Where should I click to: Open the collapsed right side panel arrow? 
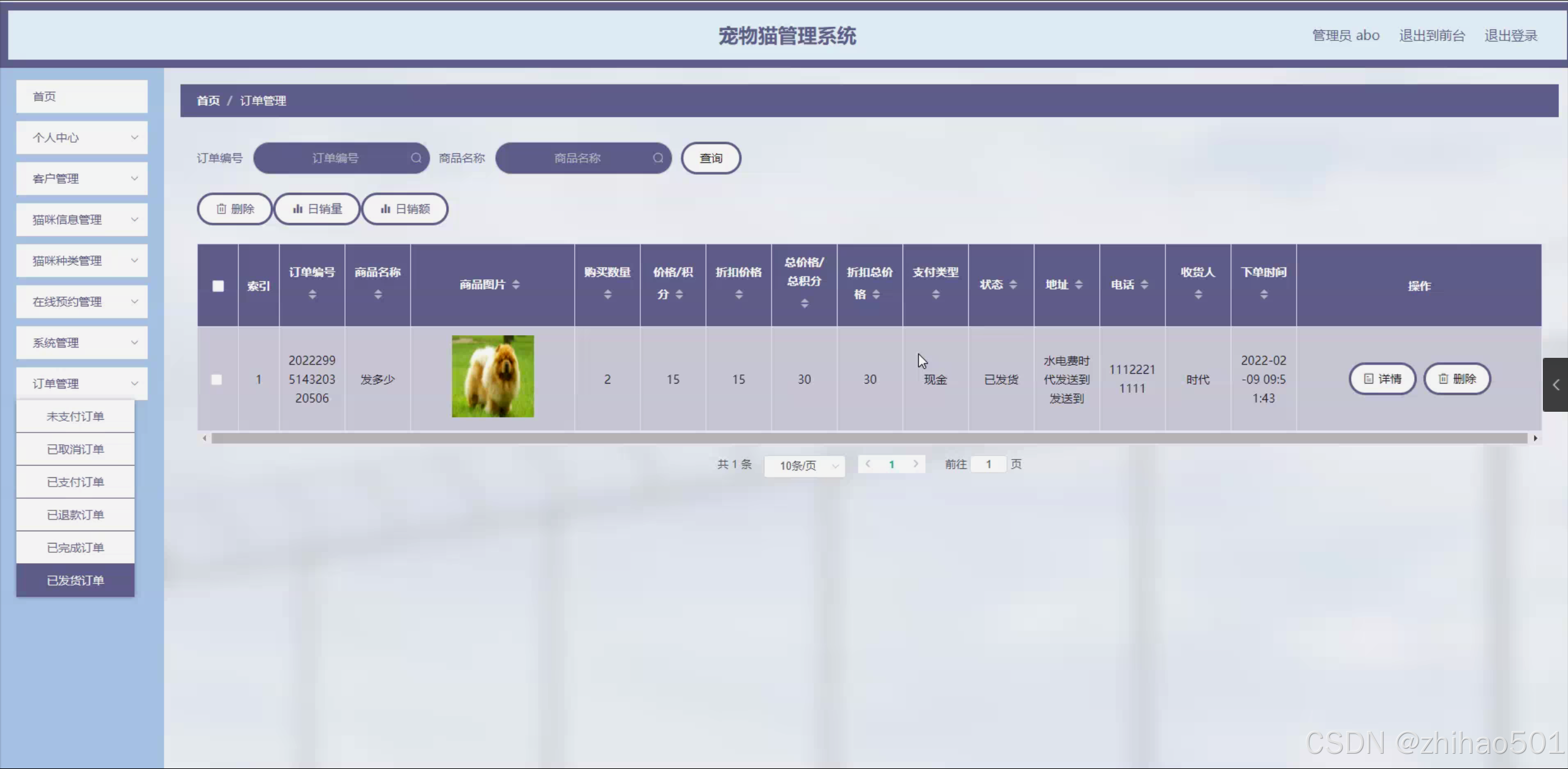1556,385
